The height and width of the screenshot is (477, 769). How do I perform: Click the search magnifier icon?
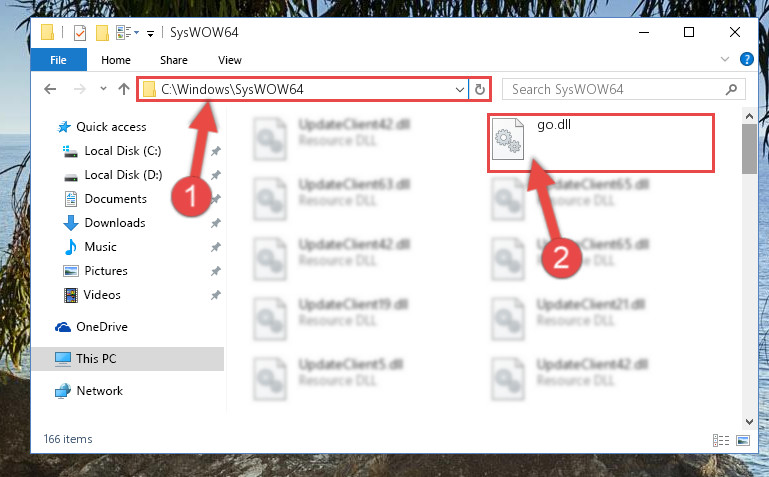click(731, 89)
